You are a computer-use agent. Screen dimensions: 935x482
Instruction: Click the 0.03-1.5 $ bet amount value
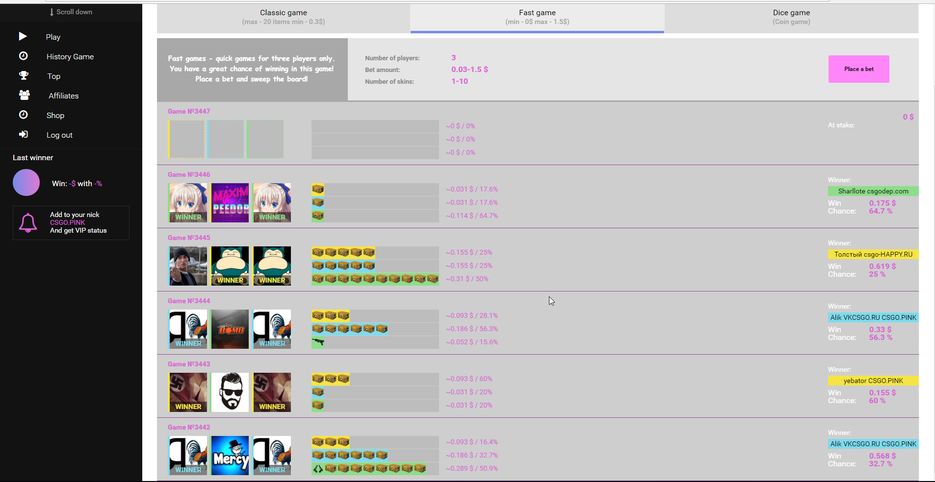tap(470, 70)
